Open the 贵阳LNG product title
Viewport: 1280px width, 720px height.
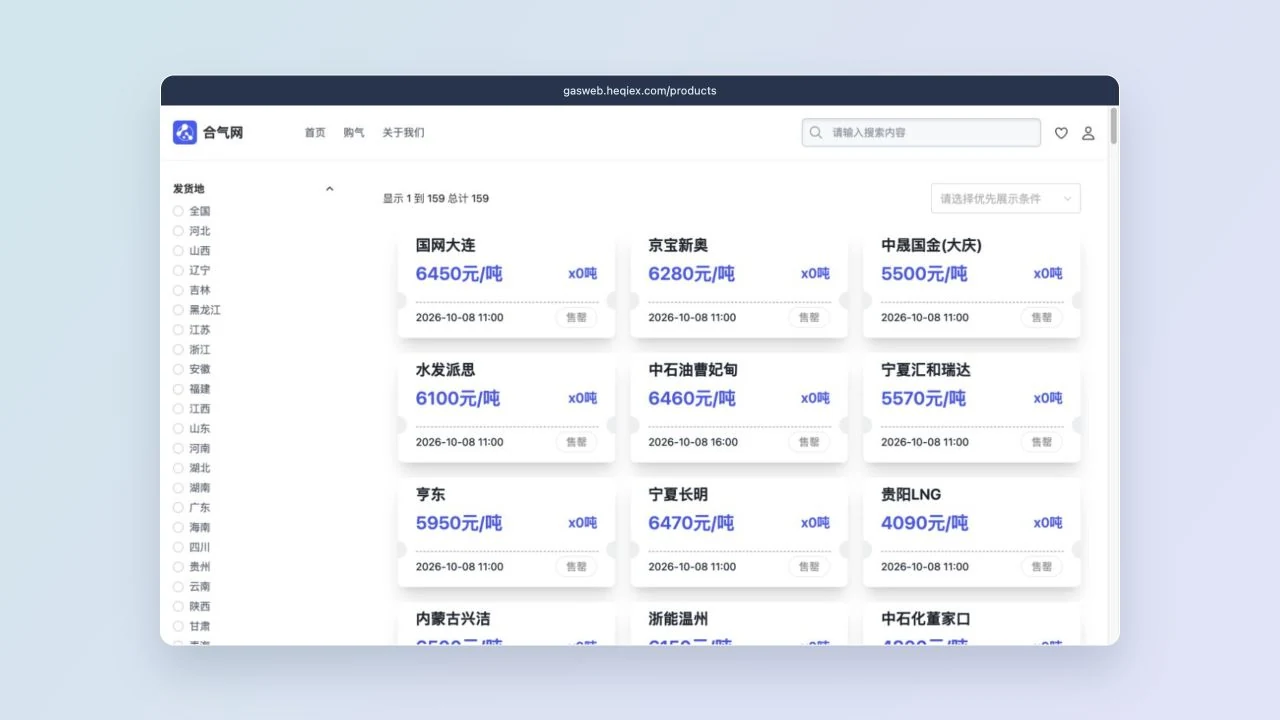tap(911, 495)
